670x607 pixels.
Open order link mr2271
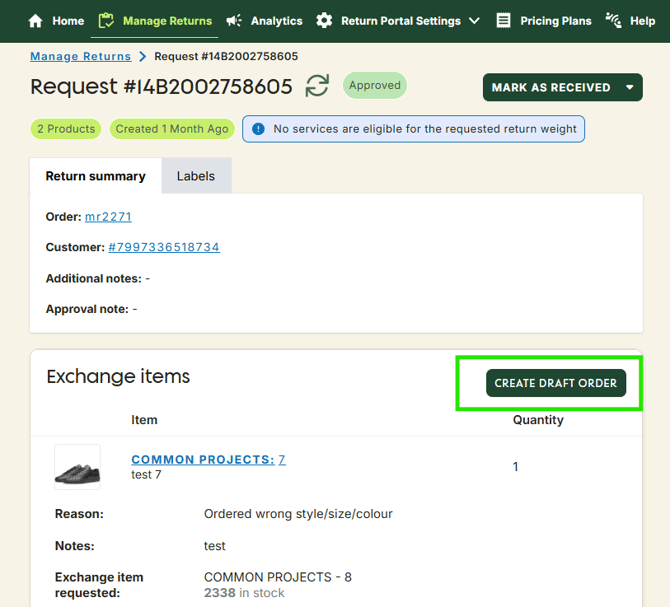(108, 217)
